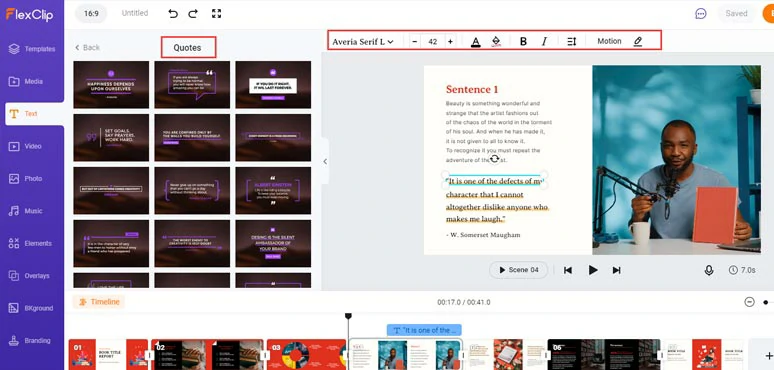Screen dimensions: 774x370
Task: Open the 16:9 aspect ratio selector
Action: 91,14
